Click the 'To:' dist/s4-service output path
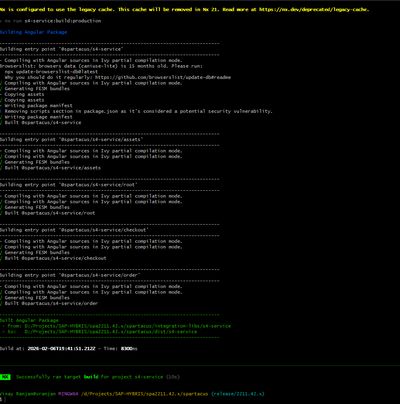 point(110,332)
